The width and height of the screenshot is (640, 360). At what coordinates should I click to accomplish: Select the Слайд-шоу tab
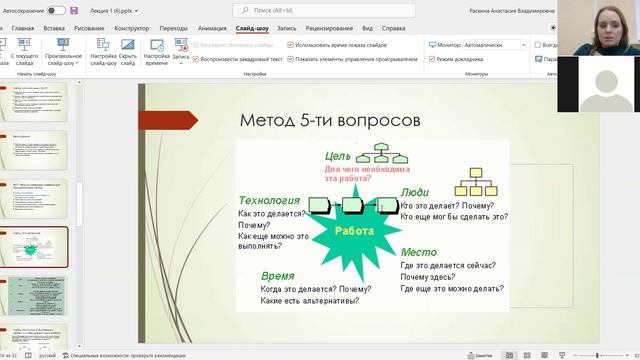252,28
